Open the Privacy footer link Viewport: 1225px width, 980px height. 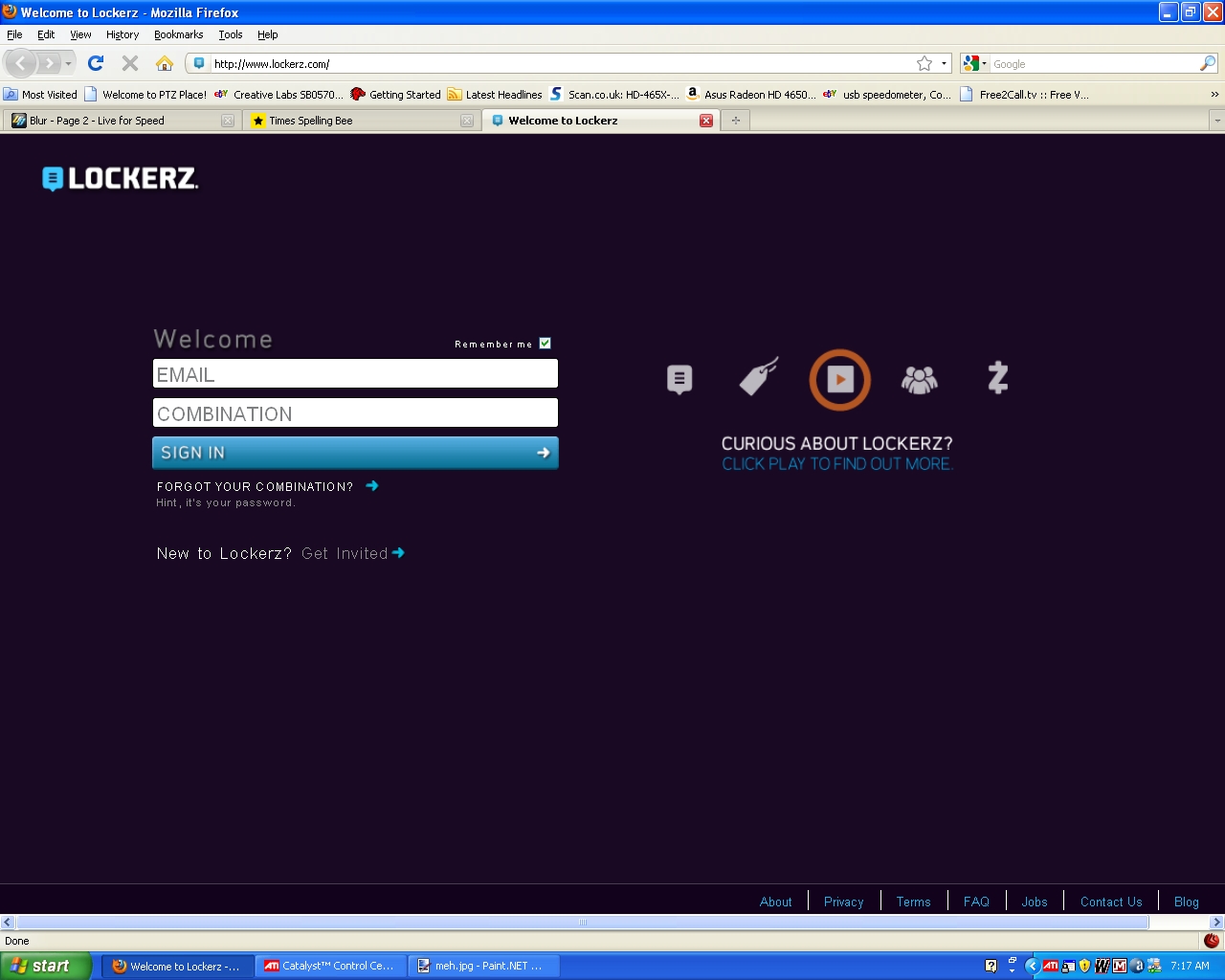[x=843, y=902]
